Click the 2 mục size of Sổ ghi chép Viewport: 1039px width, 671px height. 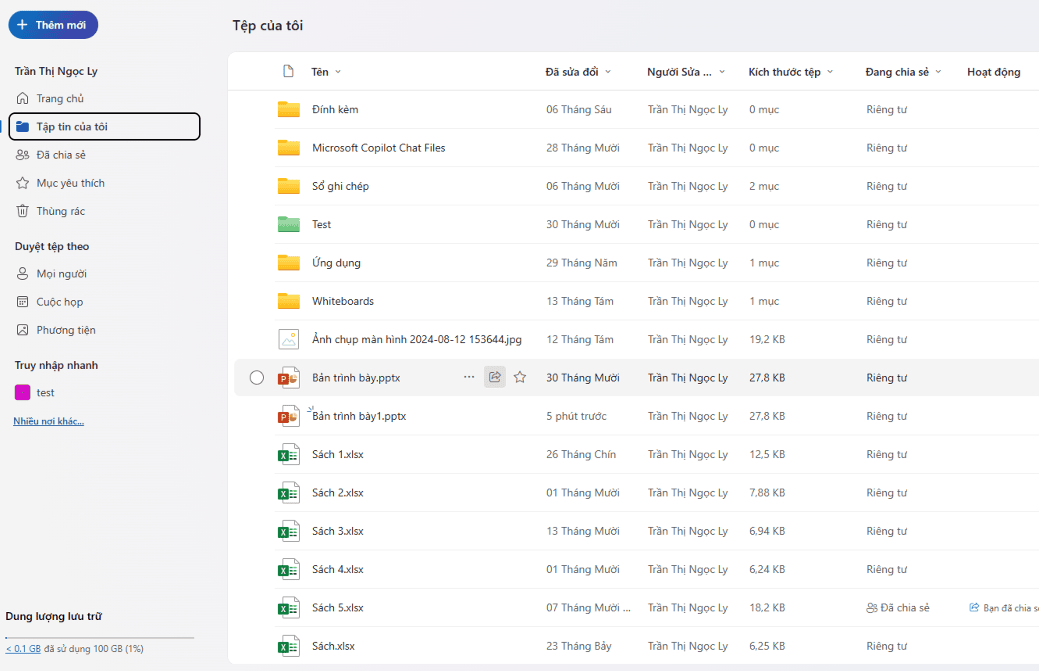tap(764, 186)
